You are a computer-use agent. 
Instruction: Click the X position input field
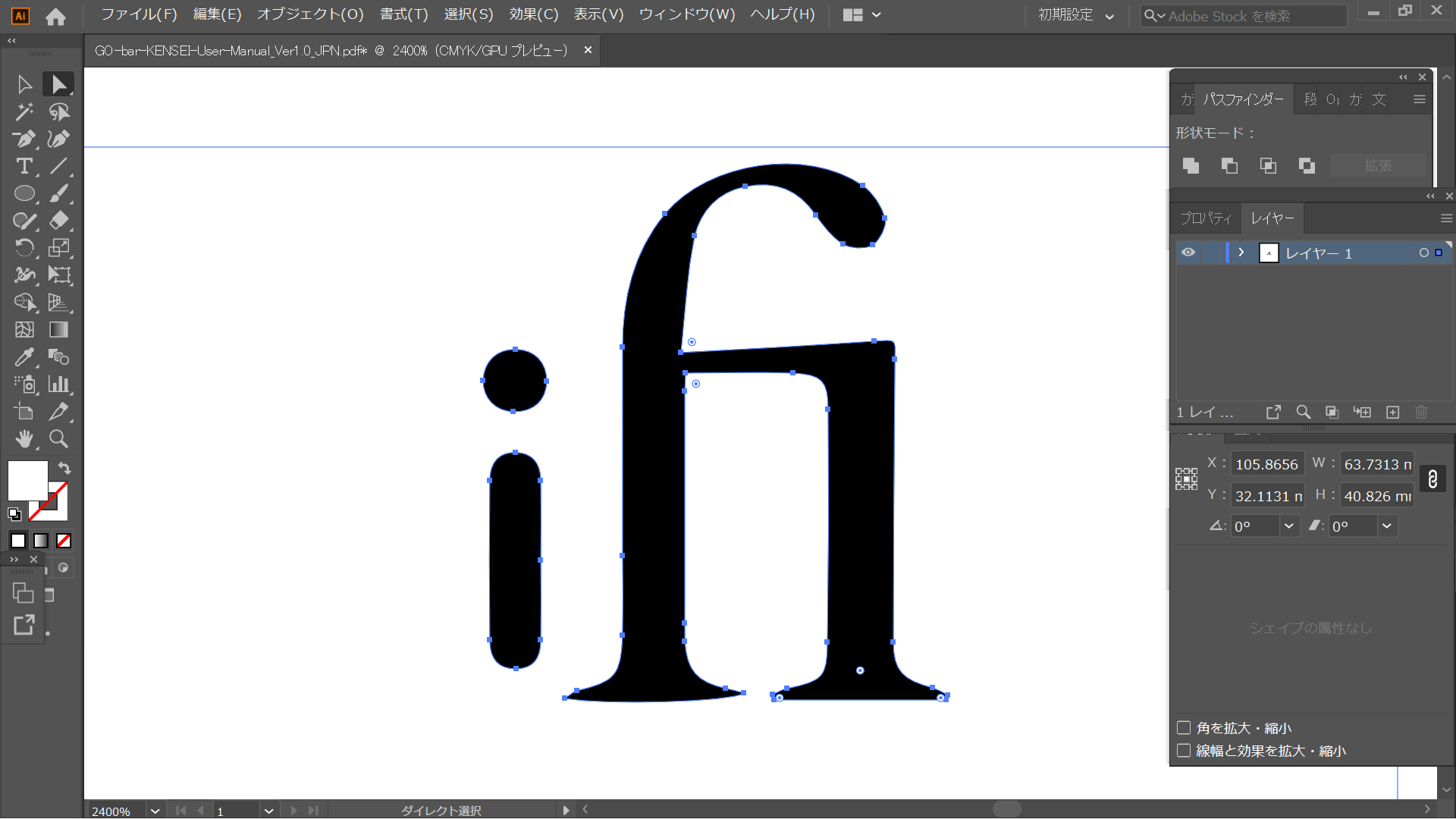coord(1266,464)
